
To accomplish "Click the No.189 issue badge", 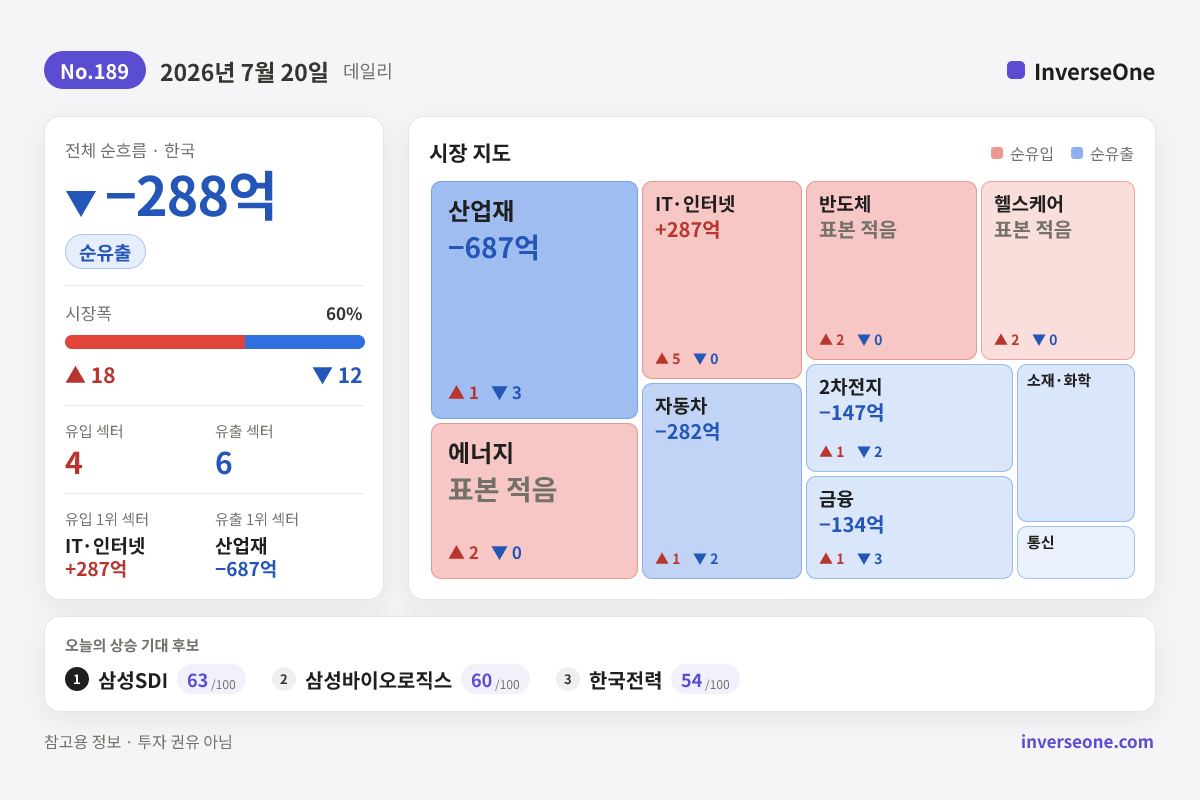I will point(95,70).
